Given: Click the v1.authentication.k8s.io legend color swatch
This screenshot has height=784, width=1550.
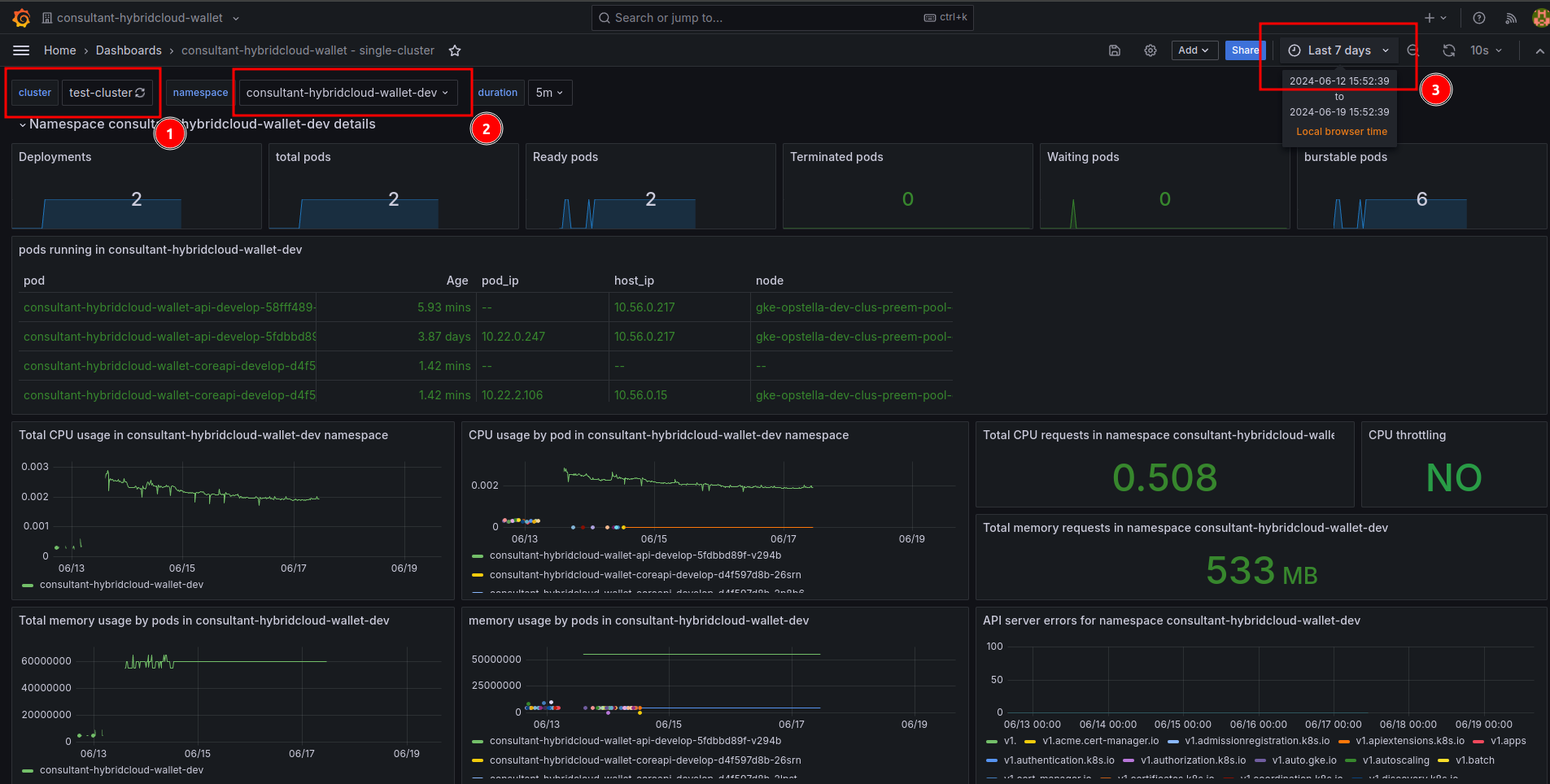Looking at the screenshot, I should click(x=992, y=760).
